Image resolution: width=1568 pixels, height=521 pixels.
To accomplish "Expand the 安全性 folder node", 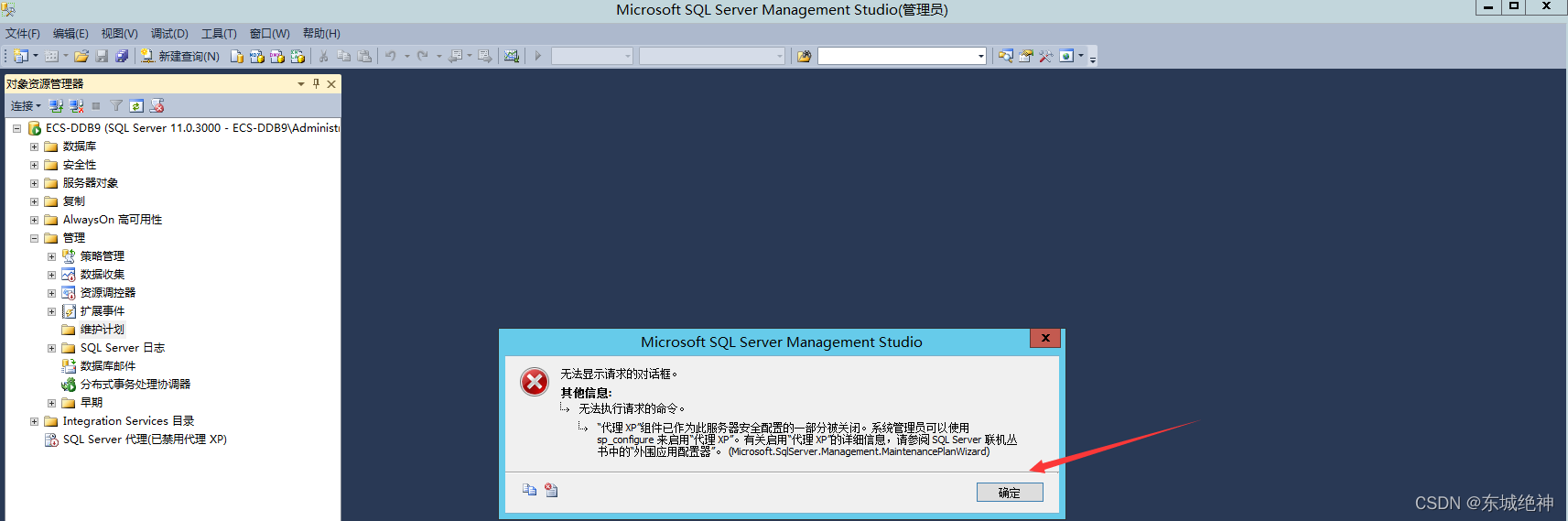I will tap(34, 165).
